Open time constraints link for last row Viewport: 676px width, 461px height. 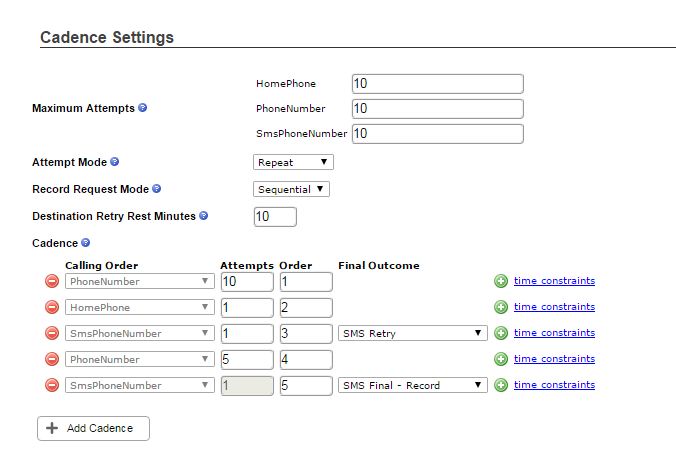tap(554, 385)
